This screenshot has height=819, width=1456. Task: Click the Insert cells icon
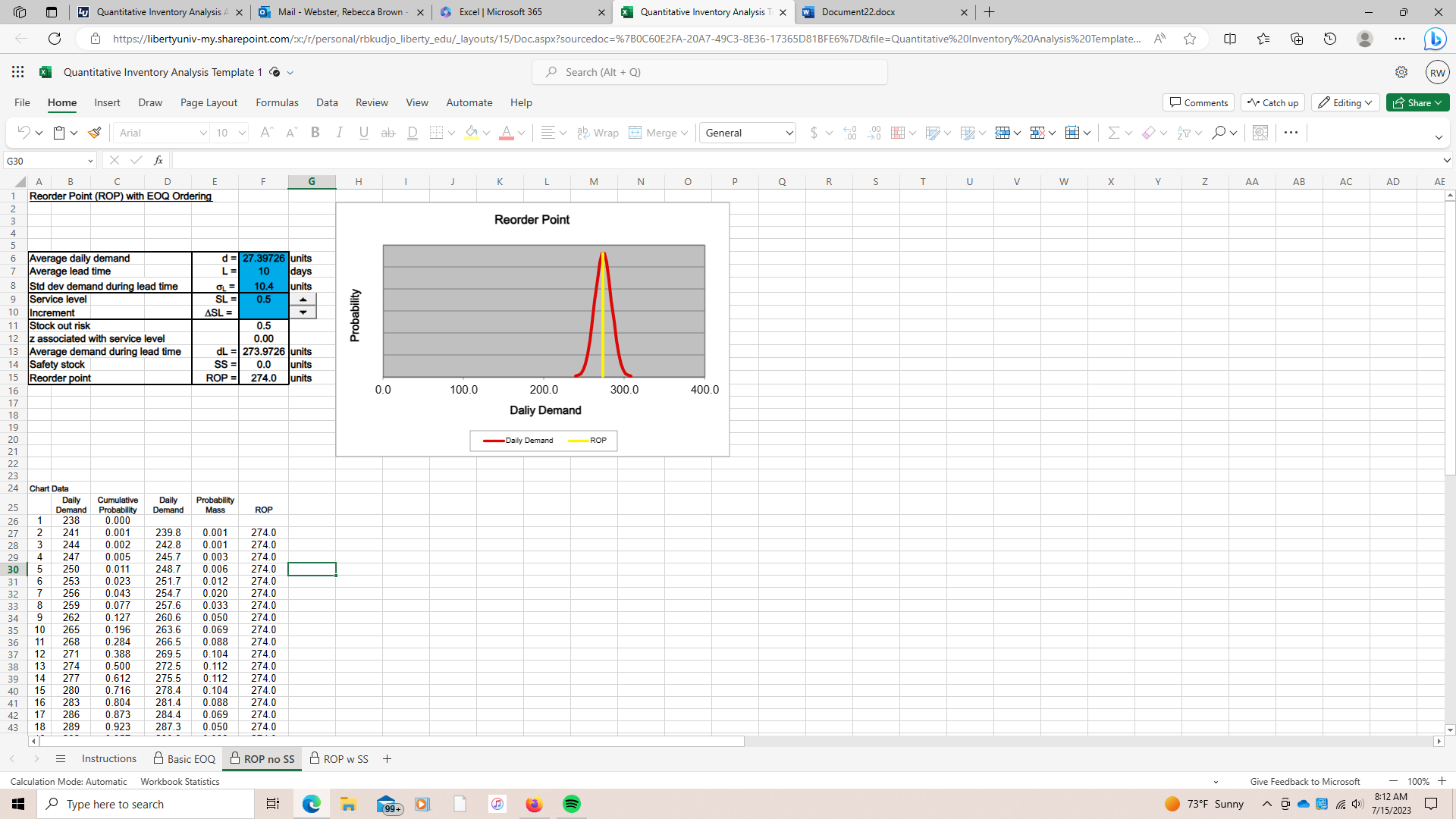pyautogui.click(x=1003, y=133)
